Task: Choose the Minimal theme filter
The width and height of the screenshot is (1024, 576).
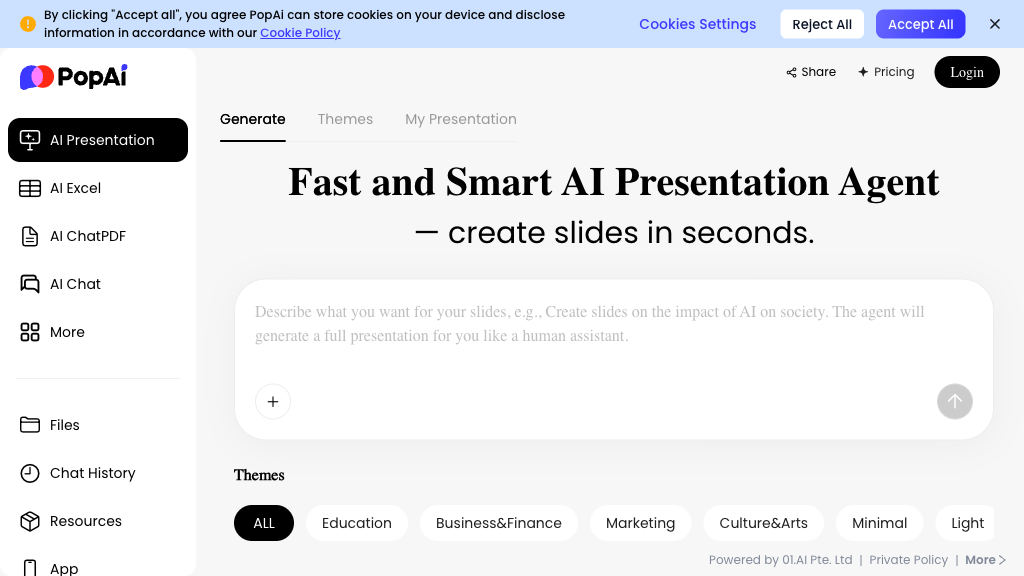Action: 879,523
